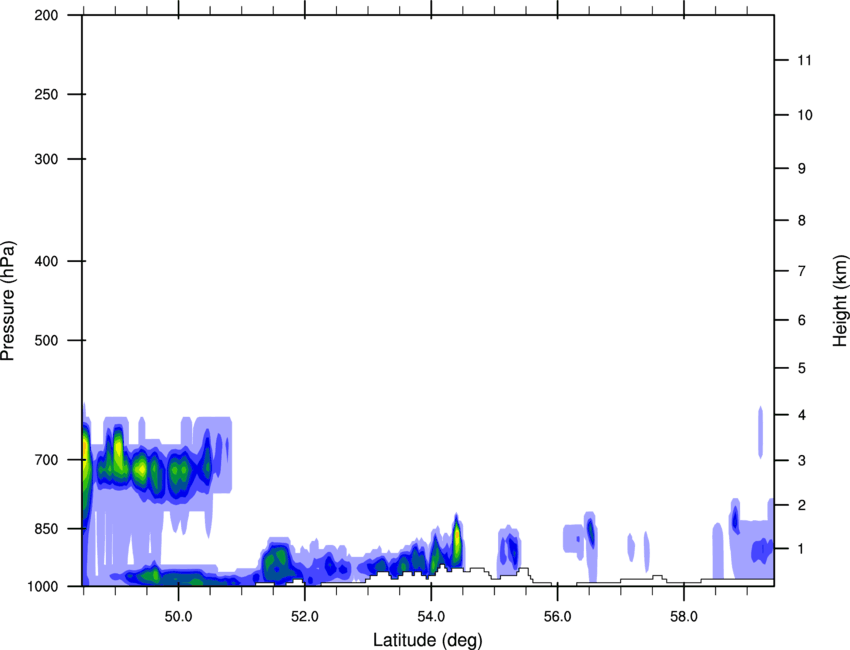The width and height of the screenshot is (850, 650).
Task: Click the 56.0 latitude tick label
Action: pyautogui.click(x=557, y=617)
